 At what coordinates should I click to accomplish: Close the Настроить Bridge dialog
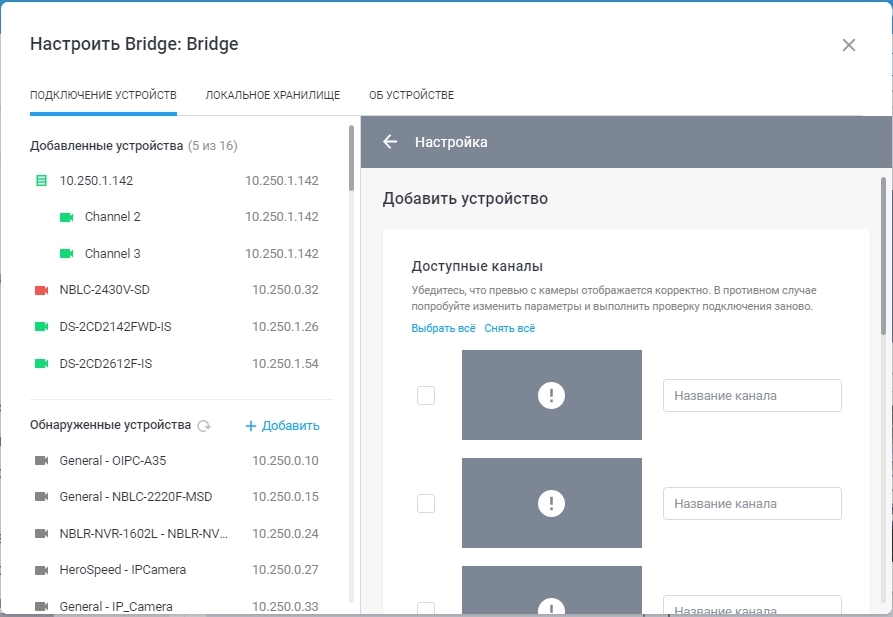(849, 45)
